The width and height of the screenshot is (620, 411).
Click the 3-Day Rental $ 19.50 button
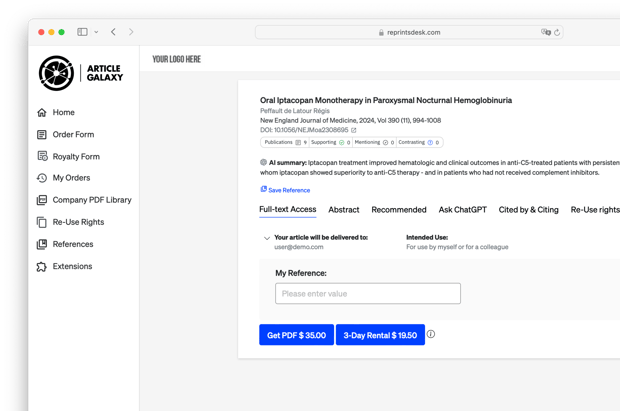[380, 335]
